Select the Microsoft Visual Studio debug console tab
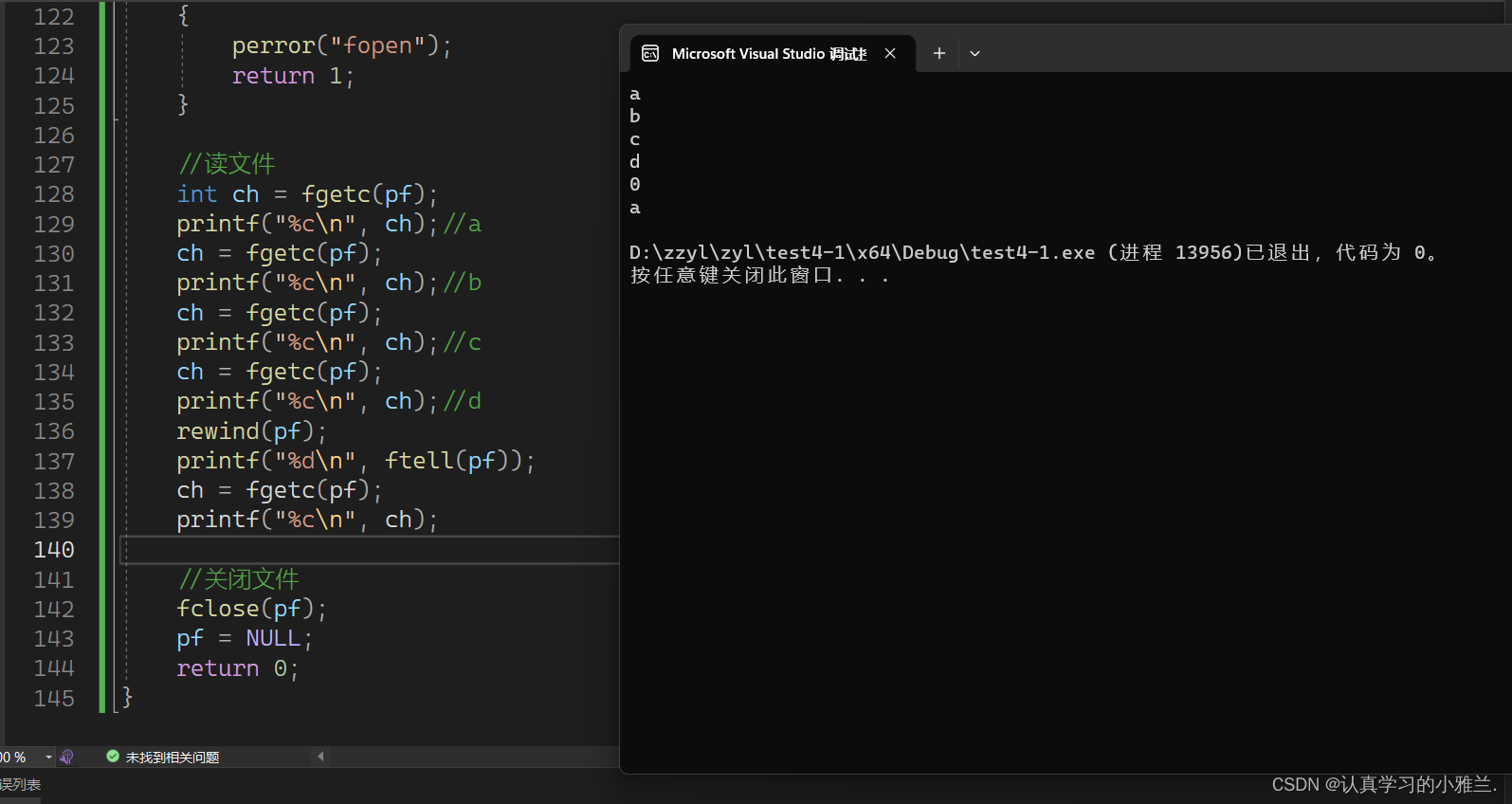The width and height of the screenshot is (1512, 804). click(768, 54)
